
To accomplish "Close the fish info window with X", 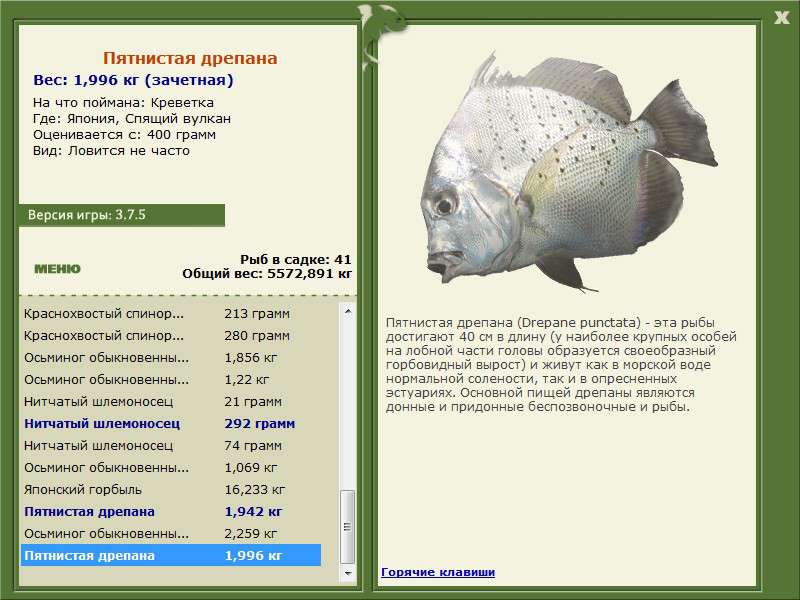I will point(781,18).
